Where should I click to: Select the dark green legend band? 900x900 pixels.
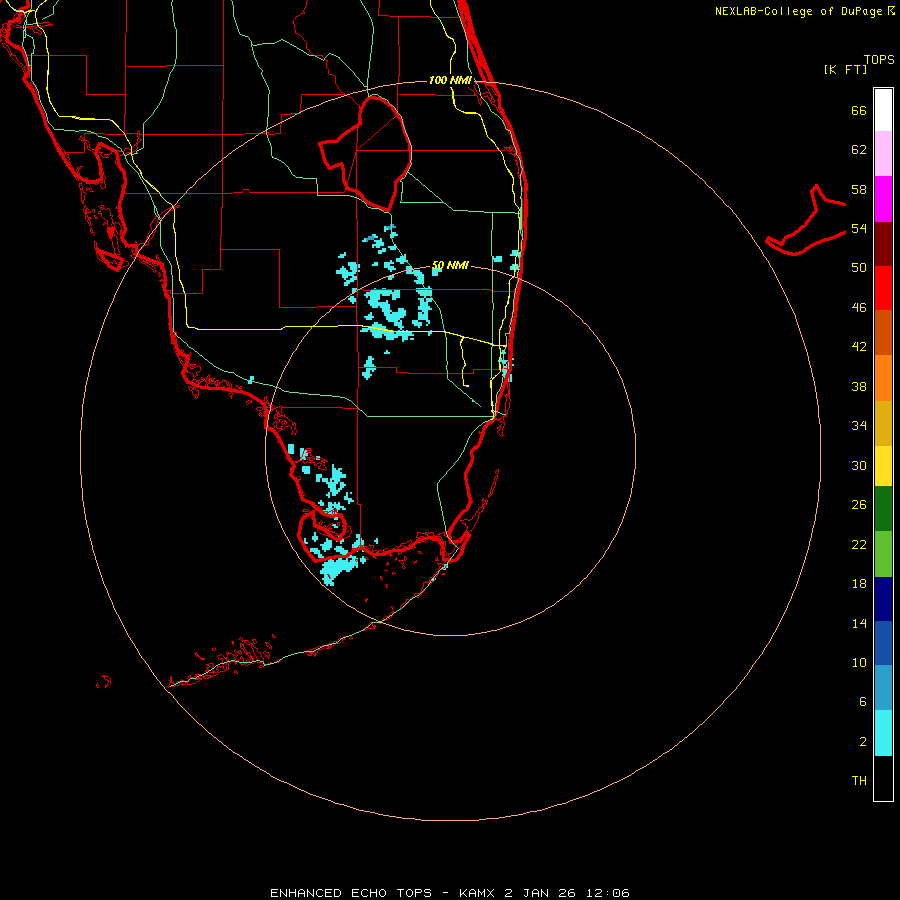[883, 509]
